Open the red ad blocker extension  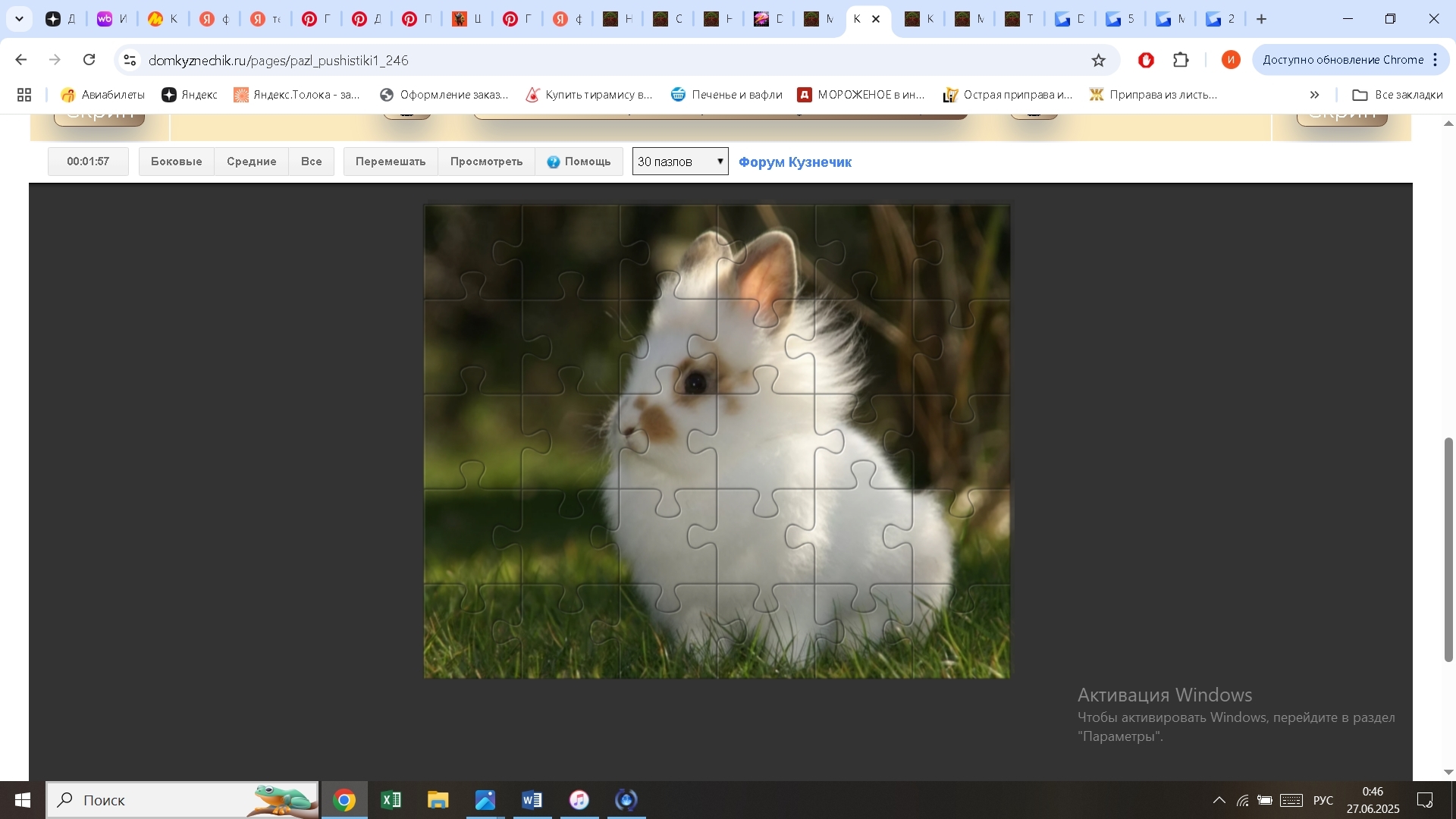click(1146, 60)
